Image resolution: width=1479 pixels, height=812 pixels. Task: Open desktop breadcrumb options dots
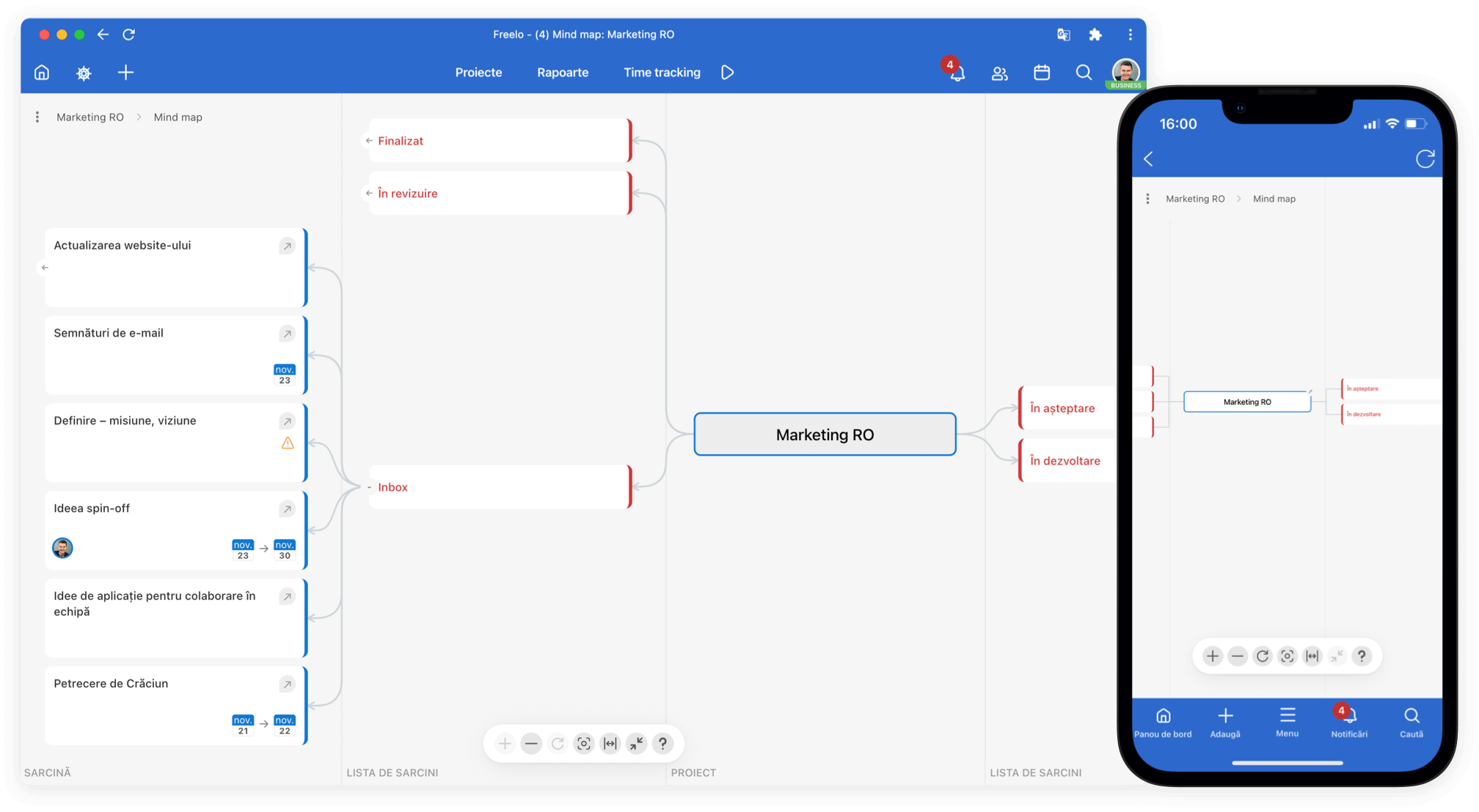point(37,117)
